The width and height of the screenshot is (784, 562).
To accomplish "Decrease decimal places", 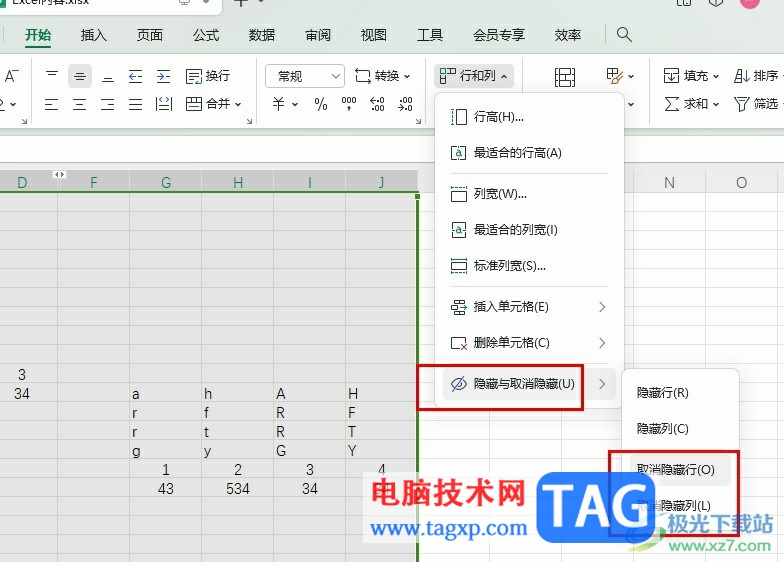I will (x=405, y=104).
